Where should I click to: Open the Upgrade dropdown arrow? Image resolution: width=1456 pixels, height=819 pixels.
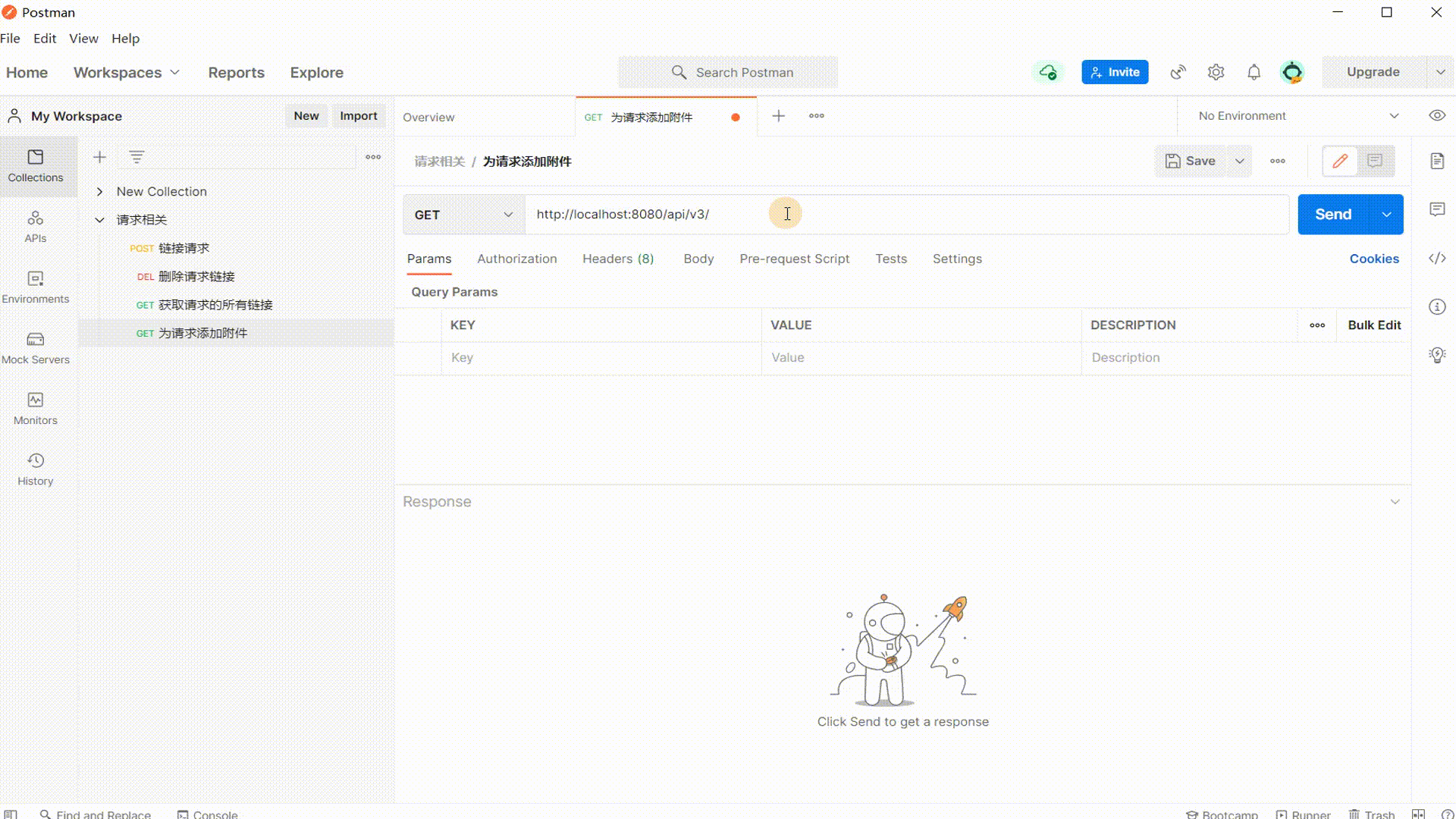[1440, 72]
